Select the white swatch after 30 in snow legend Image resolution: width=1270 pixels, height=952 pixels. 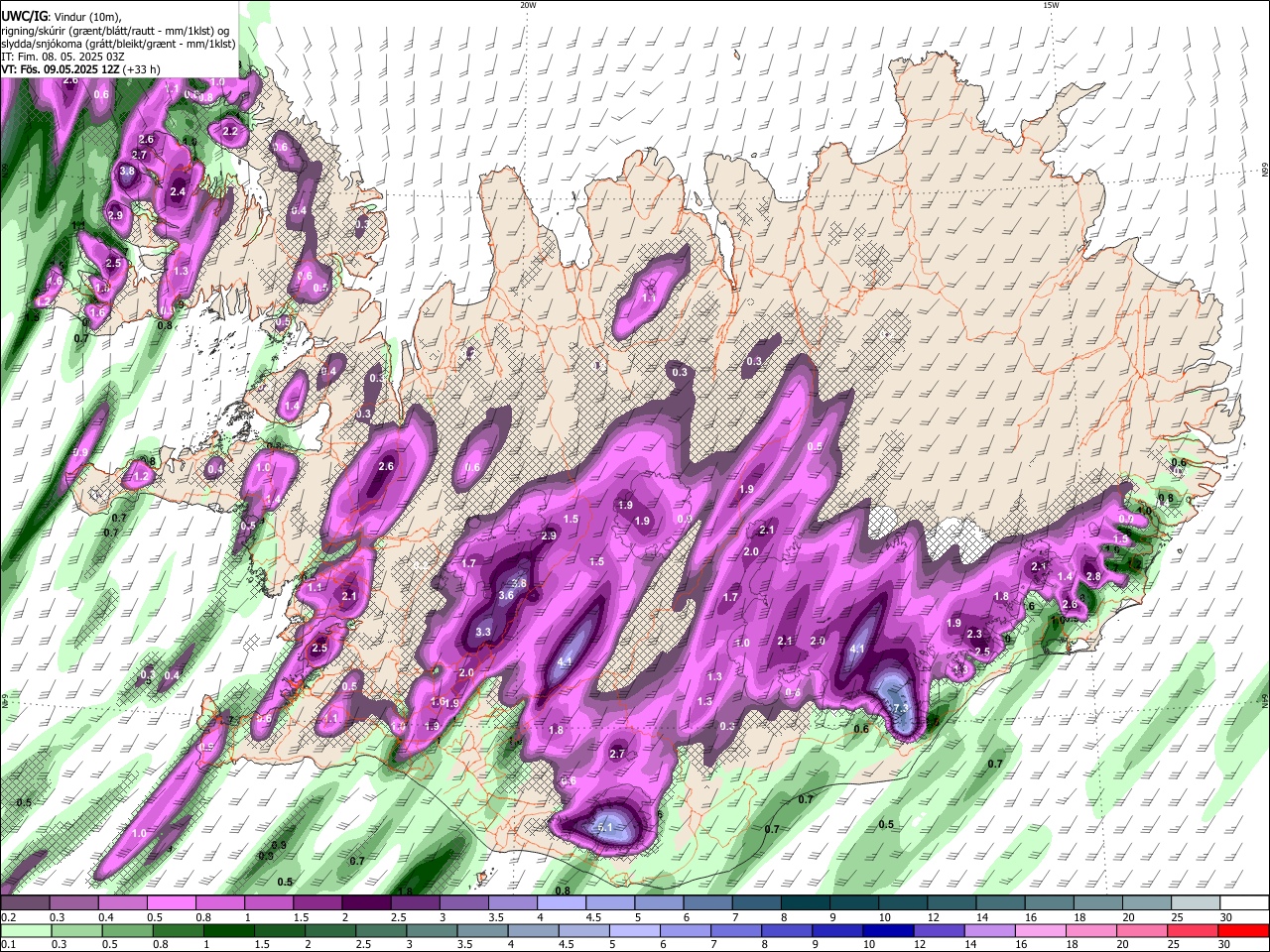coord(1242,903)
